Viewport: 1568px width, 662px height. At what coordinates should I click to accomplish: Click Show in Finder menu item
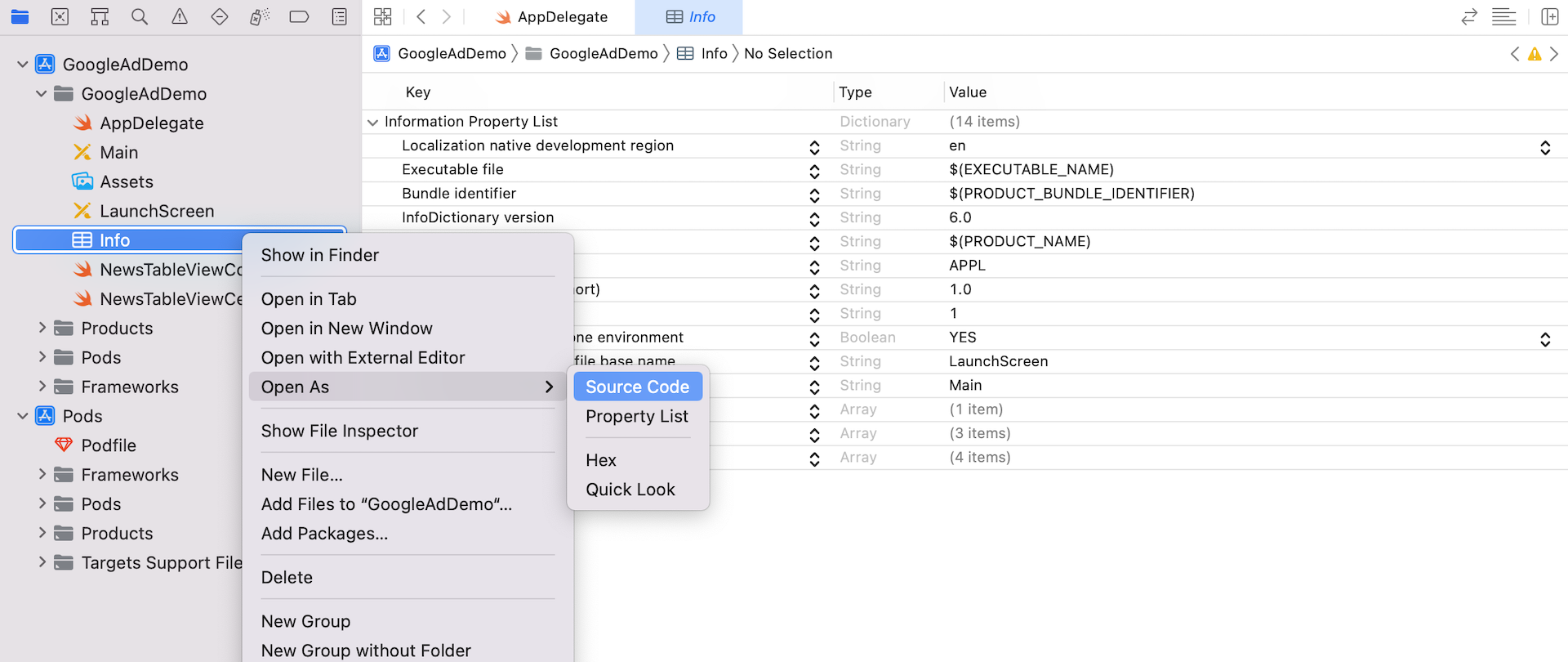[319, 255]
